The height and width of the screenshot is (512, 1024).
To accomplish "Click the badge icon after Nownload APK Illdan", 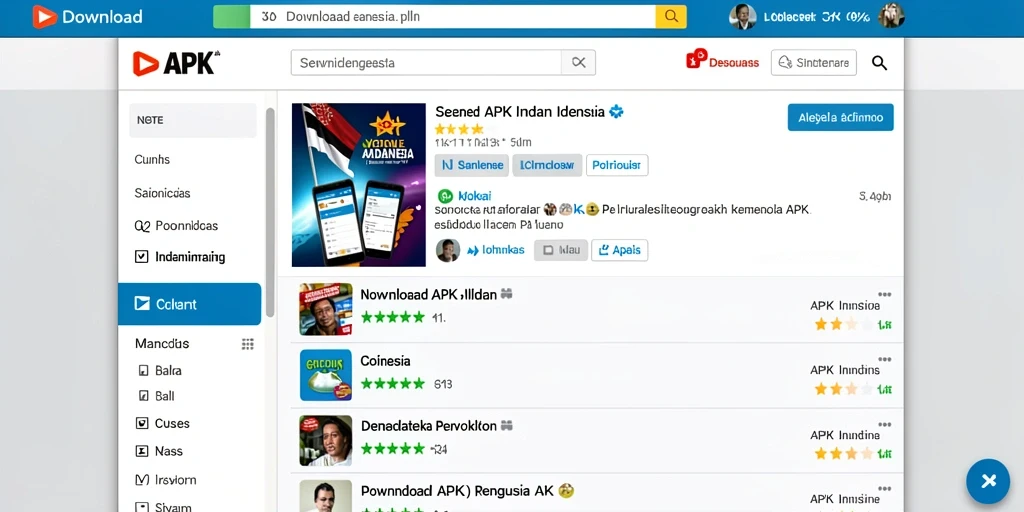I will (x=506, y=295).
